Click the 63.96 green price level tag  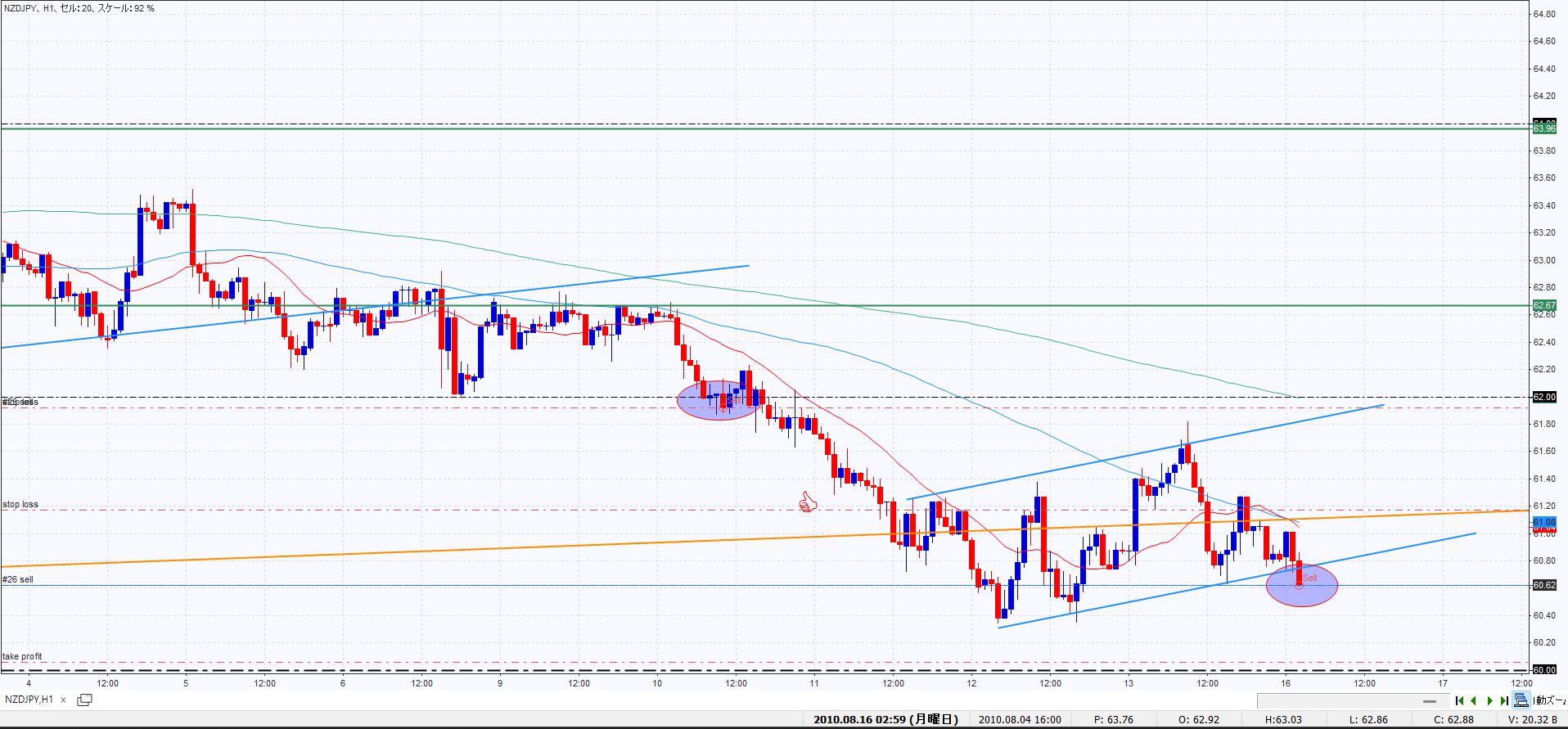point(1543,128)
